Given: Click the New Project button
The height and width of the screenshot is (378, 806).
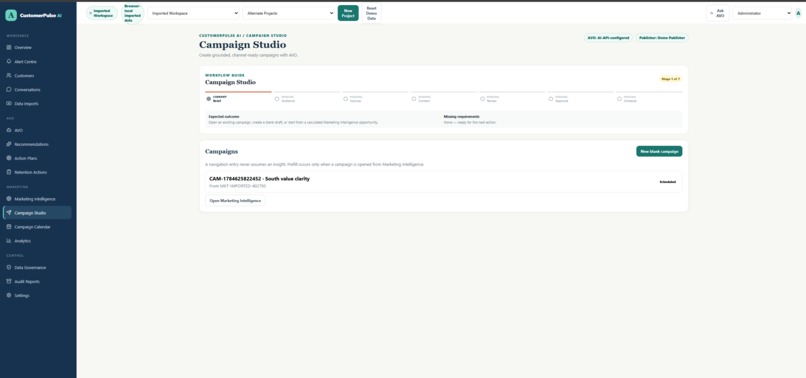Looking at the screenshot, I should coord(348,13).
